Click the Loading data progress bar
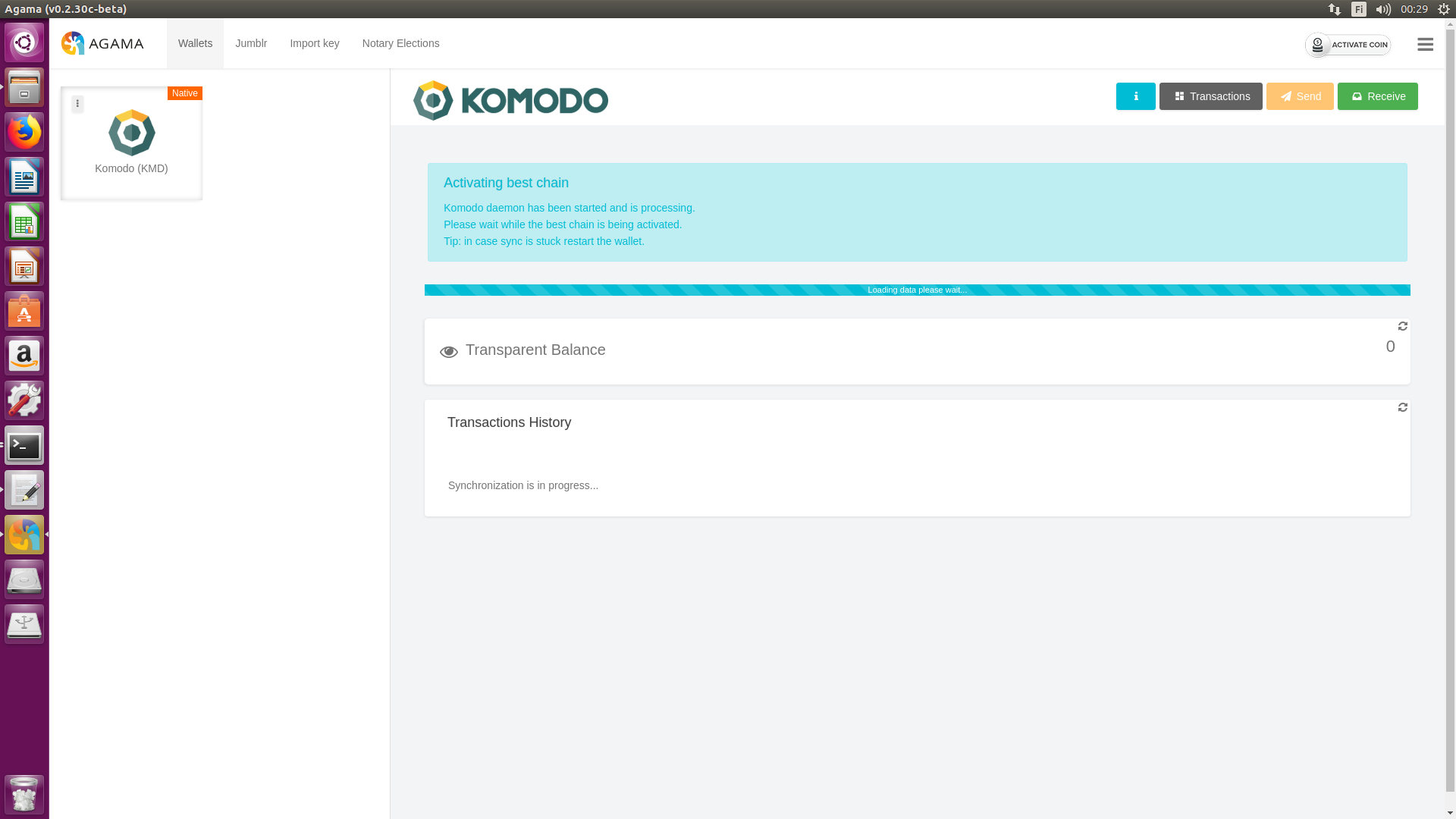1456x819 pixels. (x=917, y=290)
